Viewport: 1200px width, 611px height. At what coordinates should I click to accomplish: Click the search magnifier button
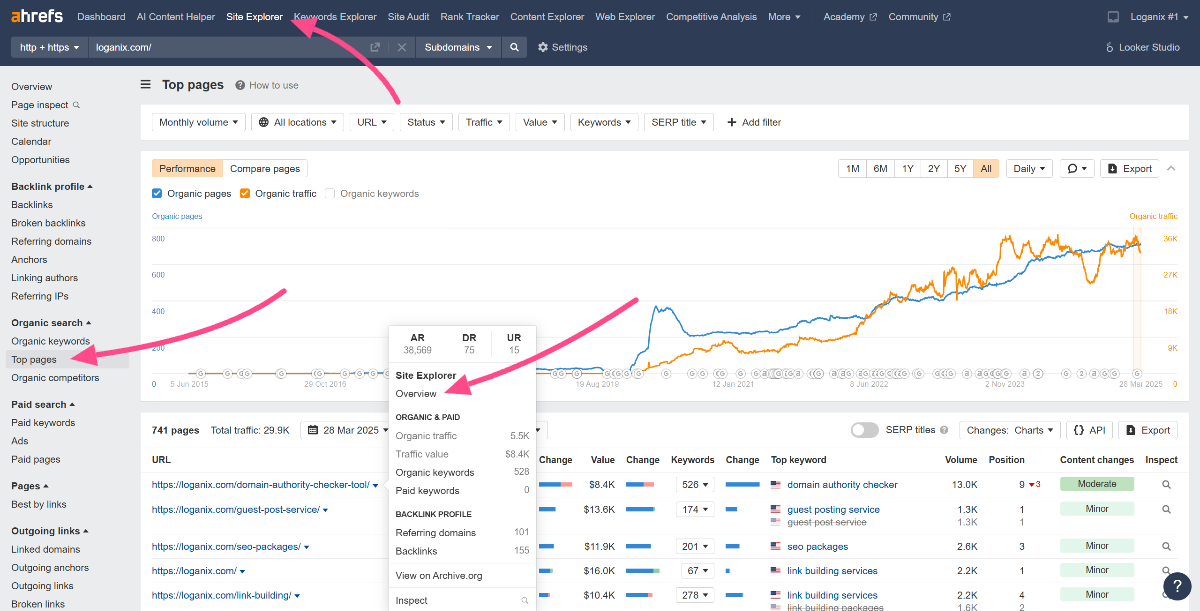click(x=514, y=47)
